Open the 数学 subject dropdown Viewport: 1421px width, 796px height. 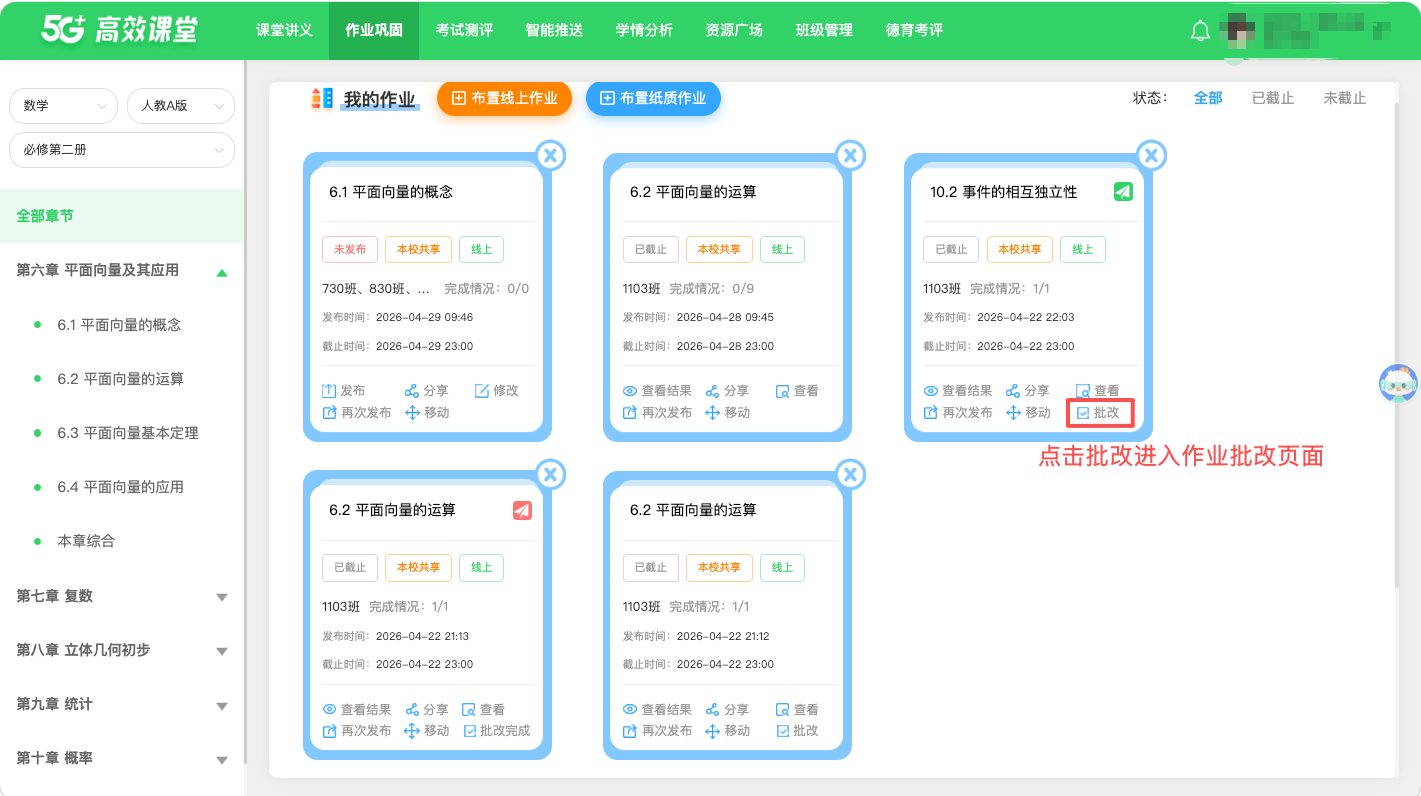coord(63,106)
